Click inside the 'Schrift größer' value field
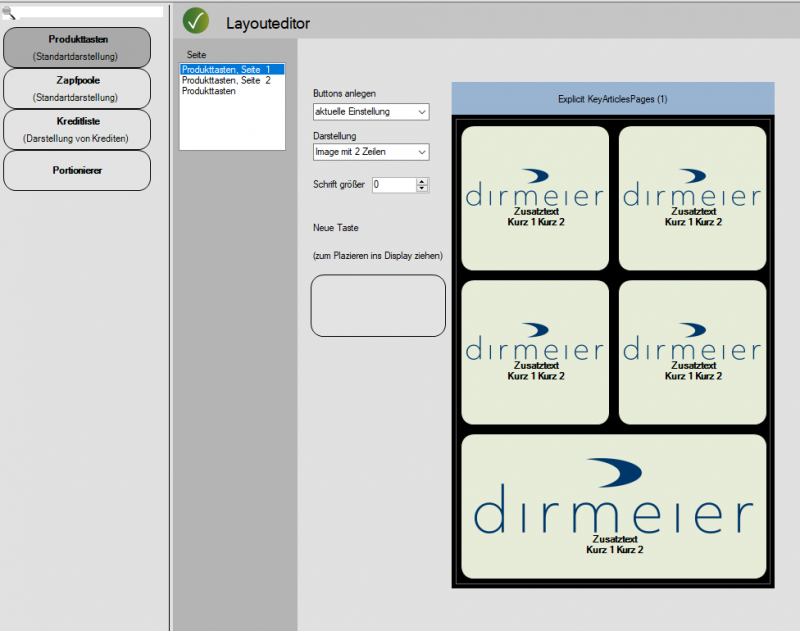The height and width of the screenshot is (631, 800). pos(395,185)
